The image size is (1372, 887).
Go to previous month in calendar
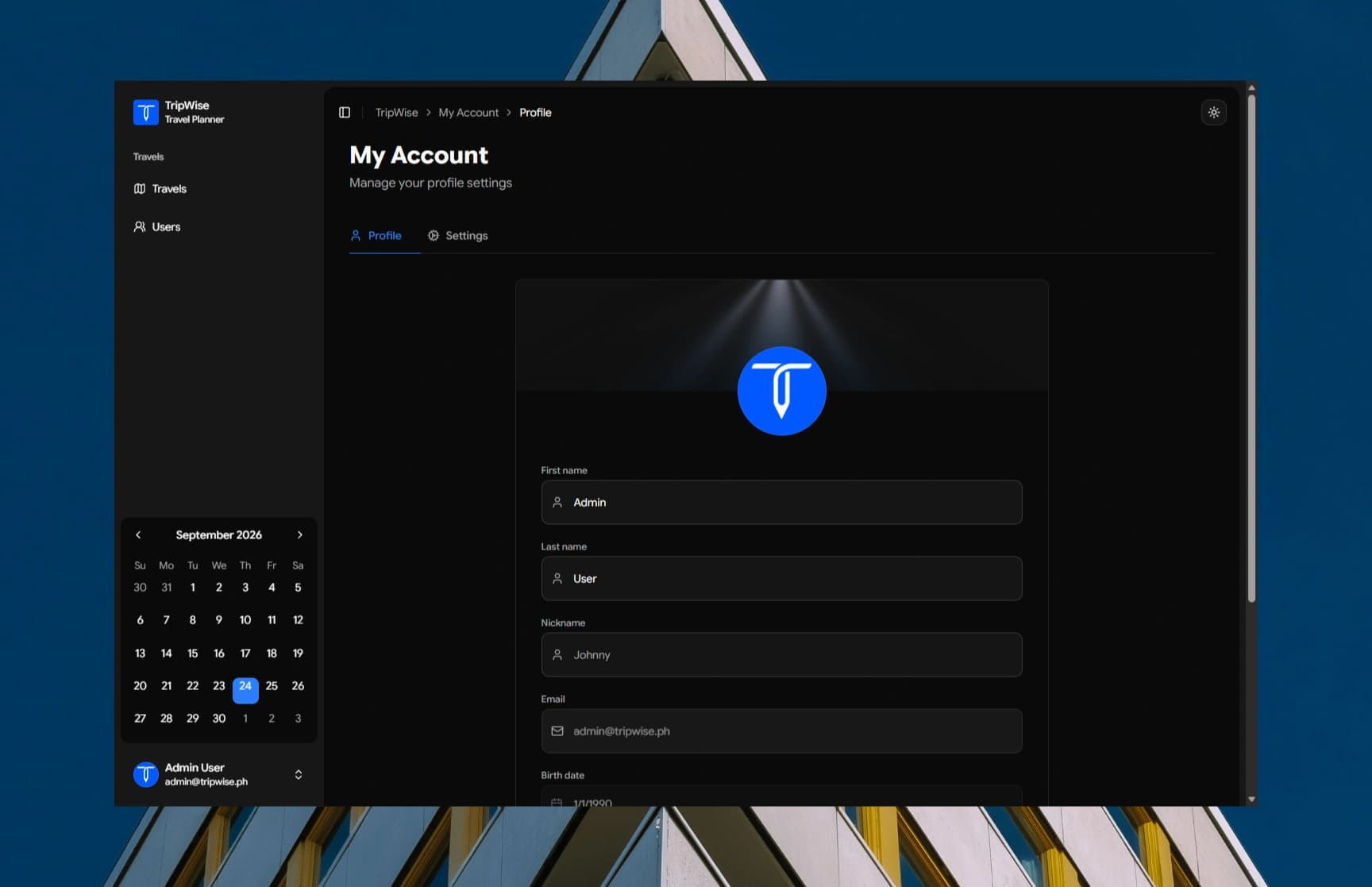click(x=138, y=535)
